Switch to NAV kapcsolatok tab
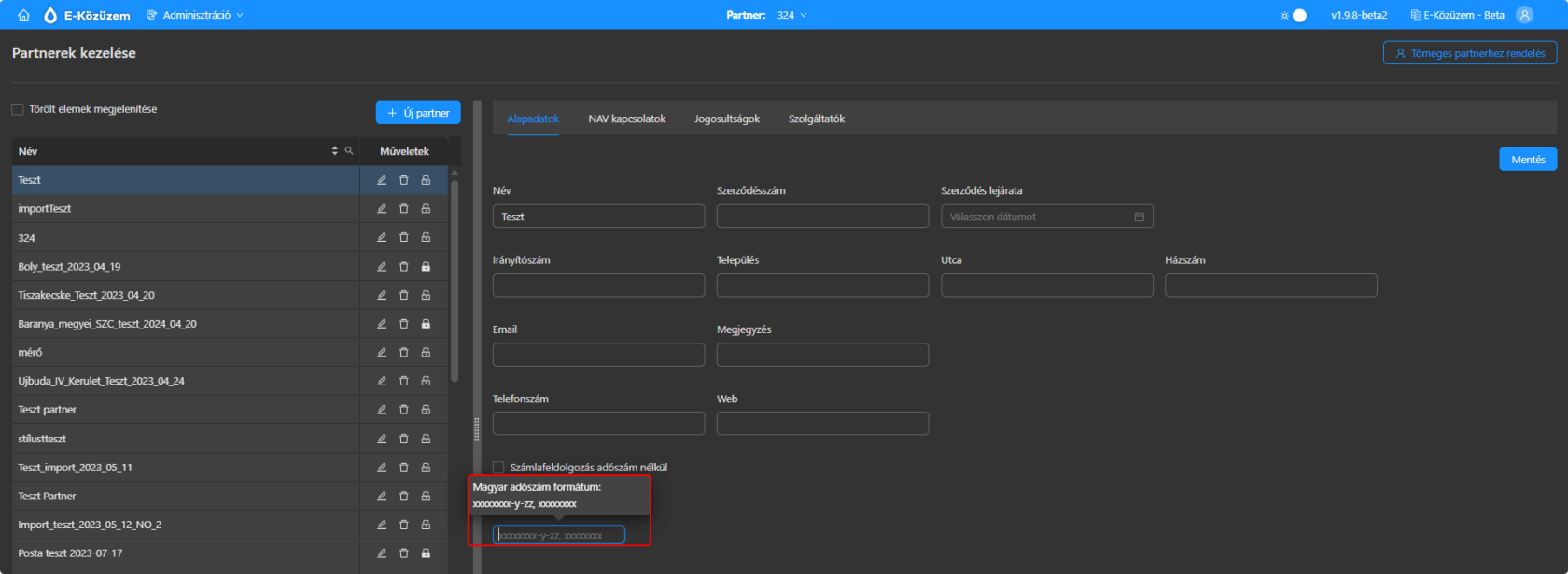 click(627, 119)
